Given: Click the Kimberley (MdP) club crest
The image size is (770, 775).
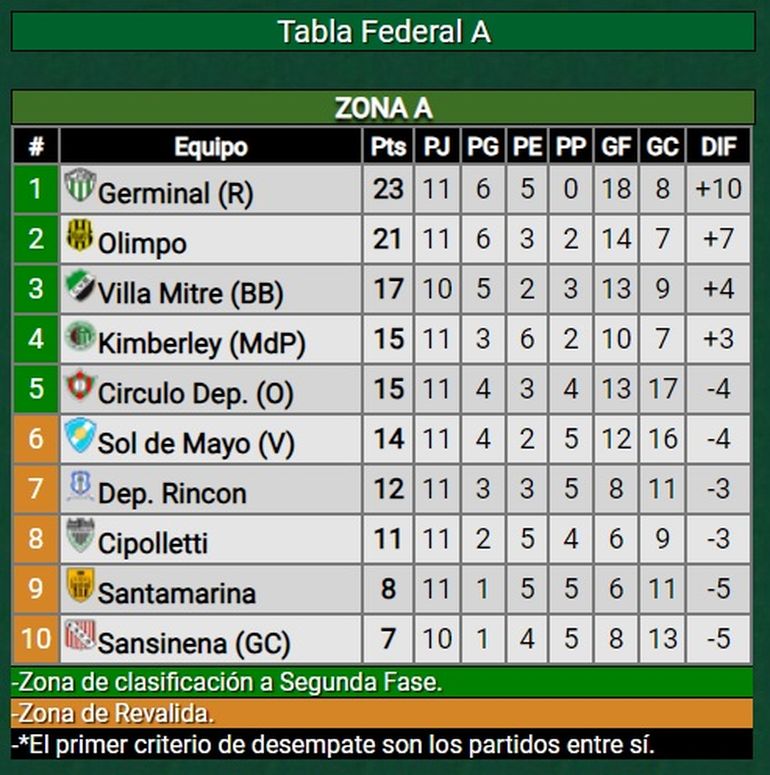Looking at the screenshot, I should click(x=79, y=336).
